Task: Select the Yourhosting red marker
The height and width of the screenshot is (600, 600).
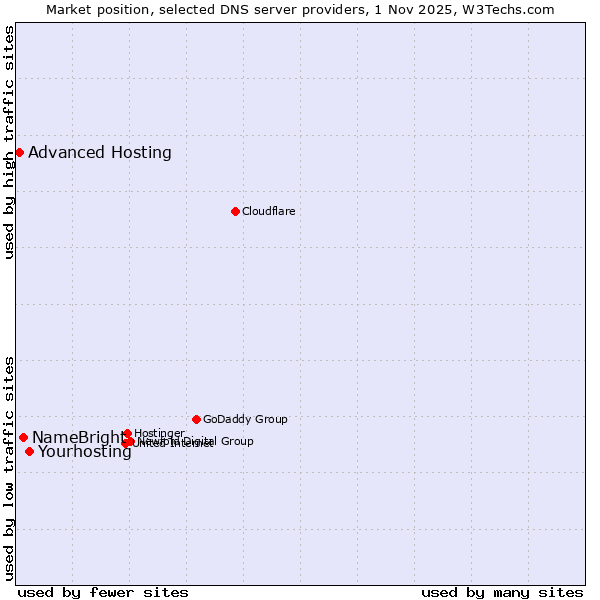Action: click(x=29, y=451)
